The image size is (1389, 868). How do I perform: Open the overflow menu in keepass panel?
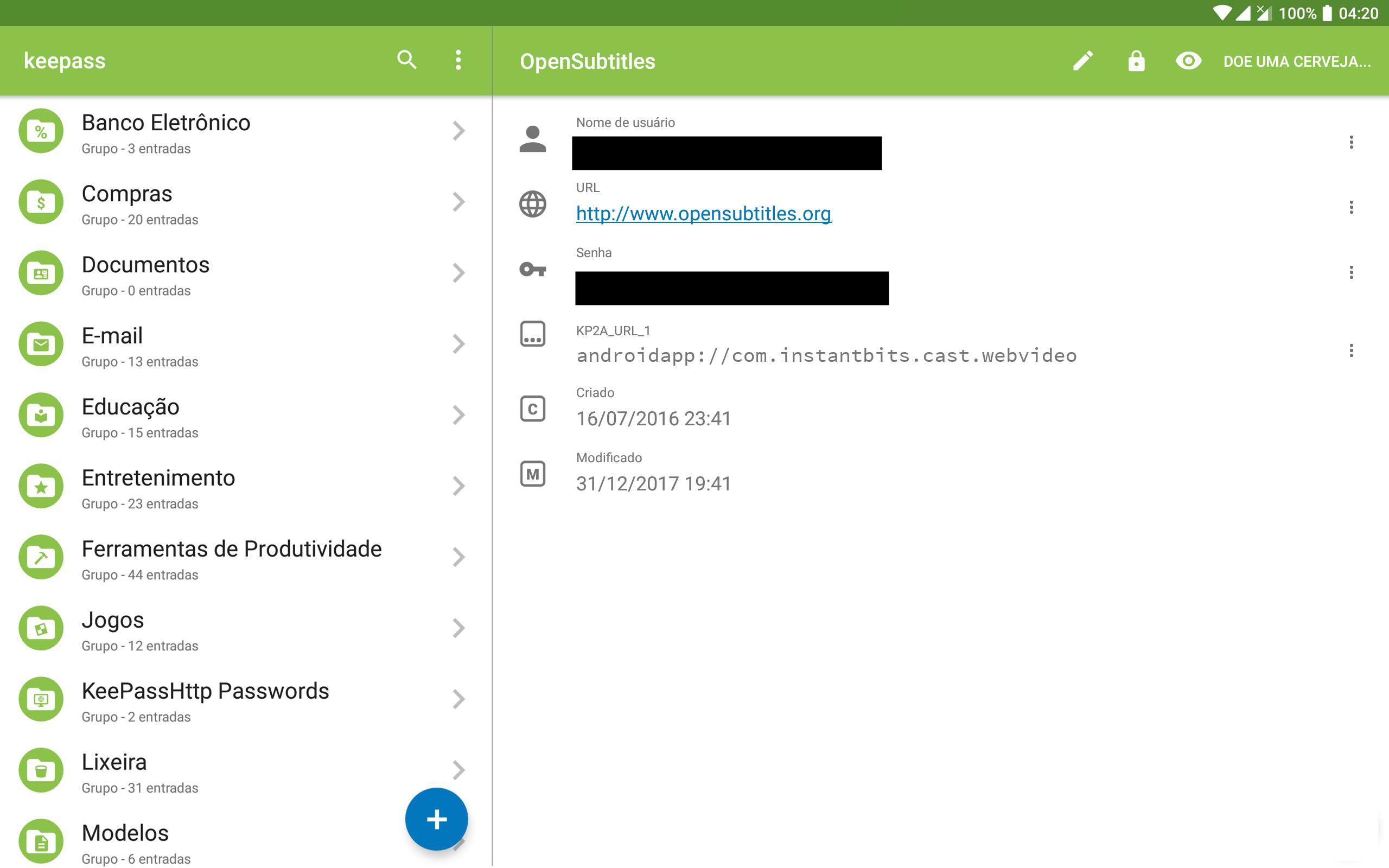tap(458, 60)
